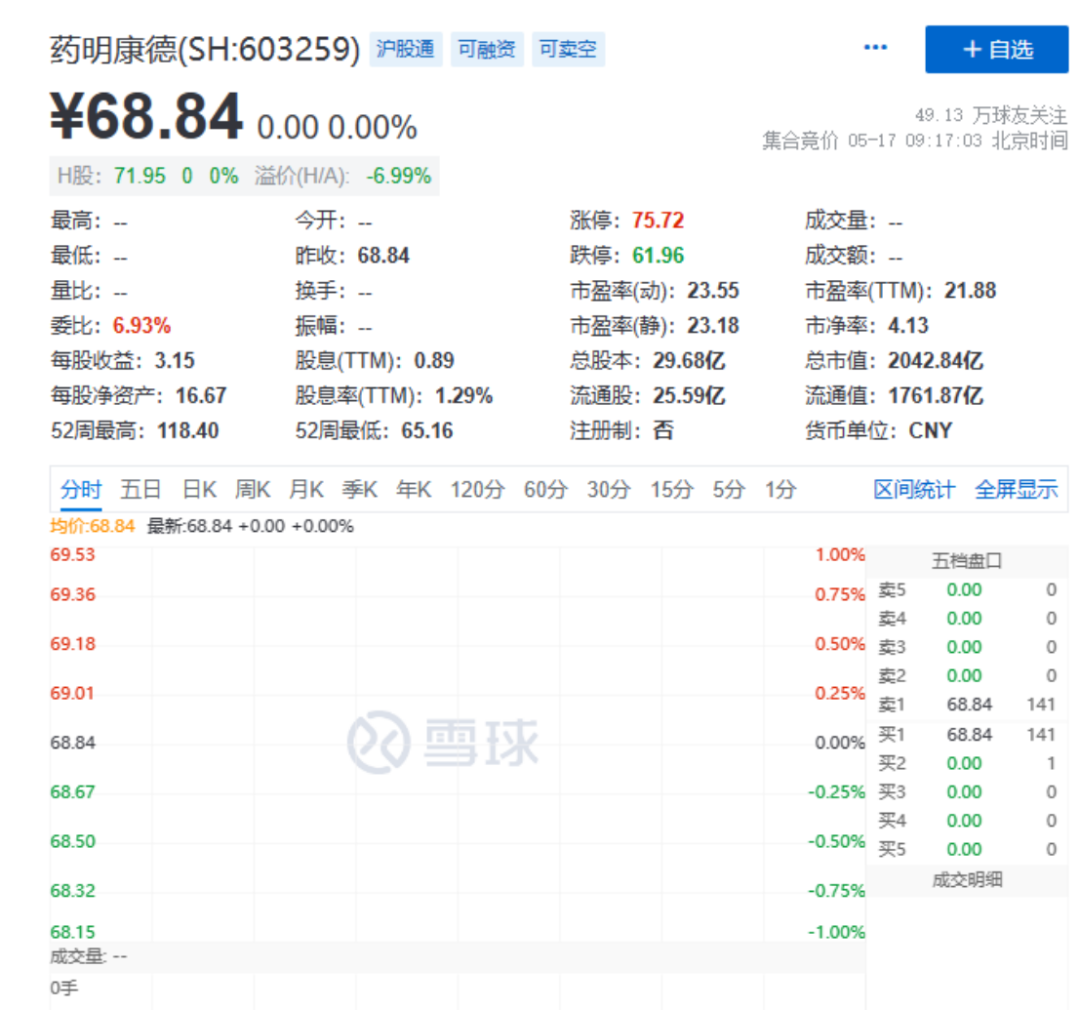
Task: Open 区间统计 range statistics
Action: (x=914, y=490)
